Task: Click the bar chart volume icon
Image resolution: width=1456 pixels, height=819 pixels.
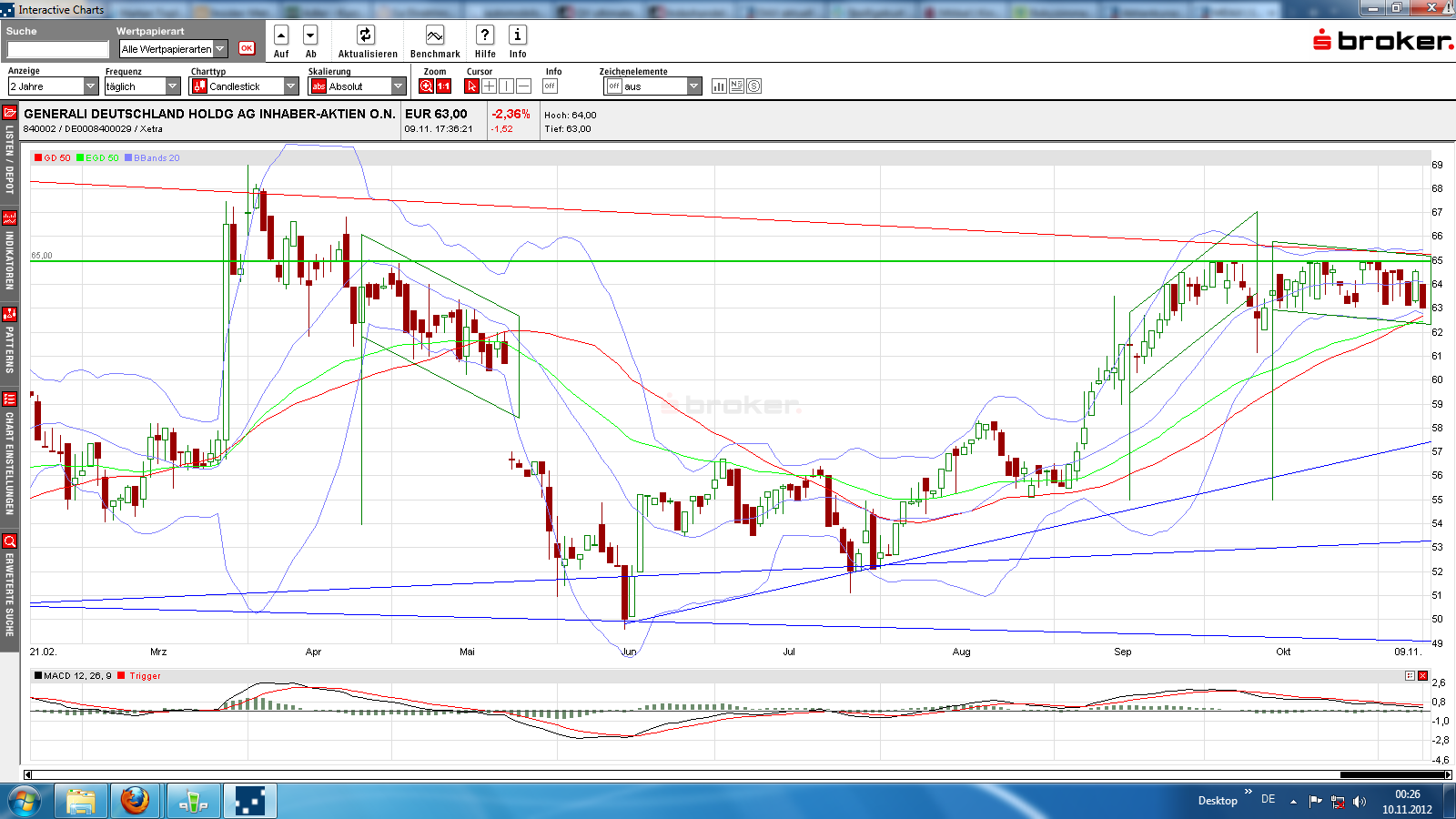Action: coord(718,86)
